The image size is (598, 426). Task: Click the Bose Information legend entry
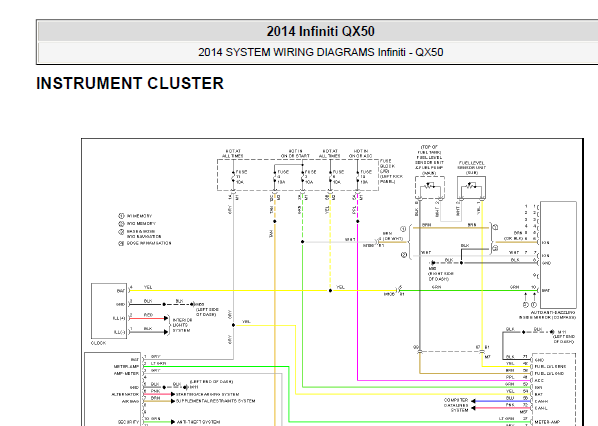point(145,243)
